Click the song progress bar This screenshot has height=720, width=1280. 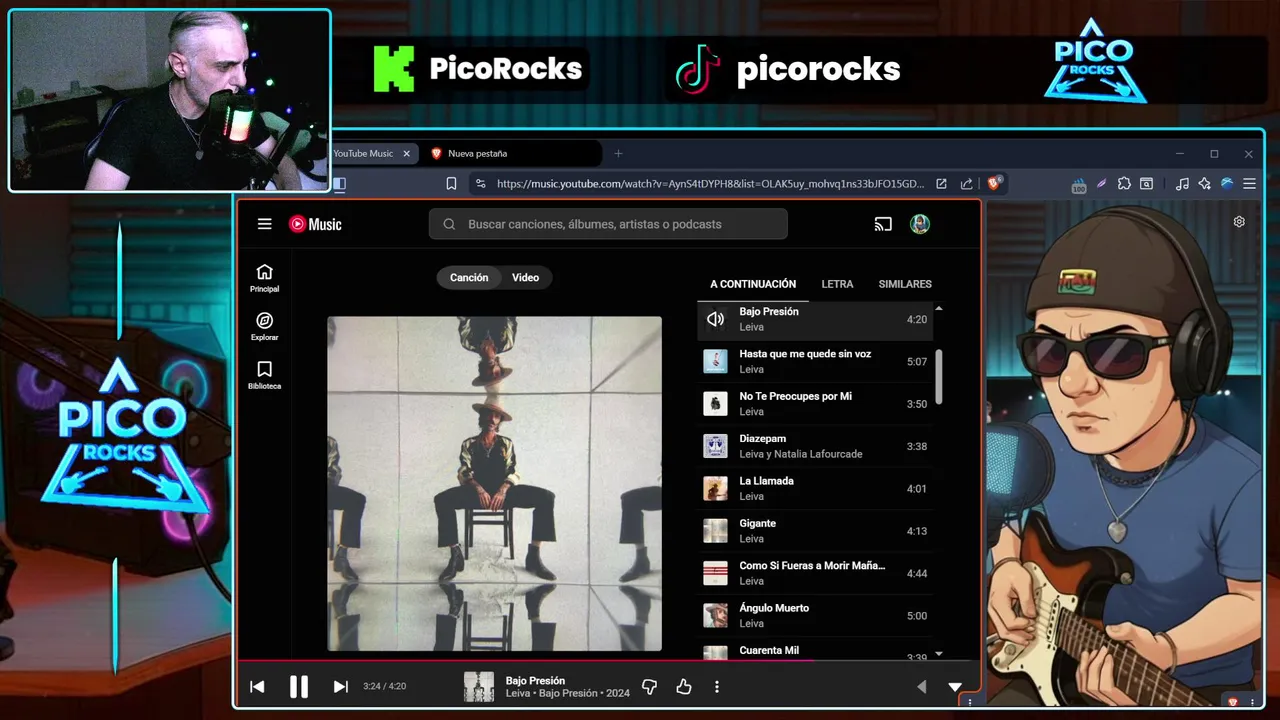pos(609,660)
